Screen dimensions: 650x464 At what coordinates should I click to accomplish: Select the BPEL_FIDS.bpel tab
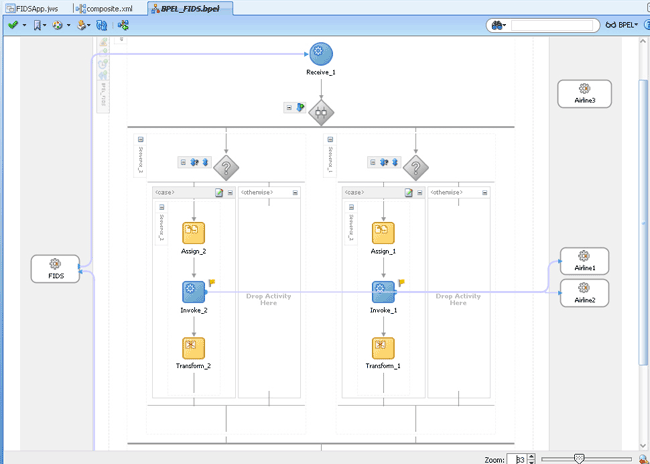190,9
